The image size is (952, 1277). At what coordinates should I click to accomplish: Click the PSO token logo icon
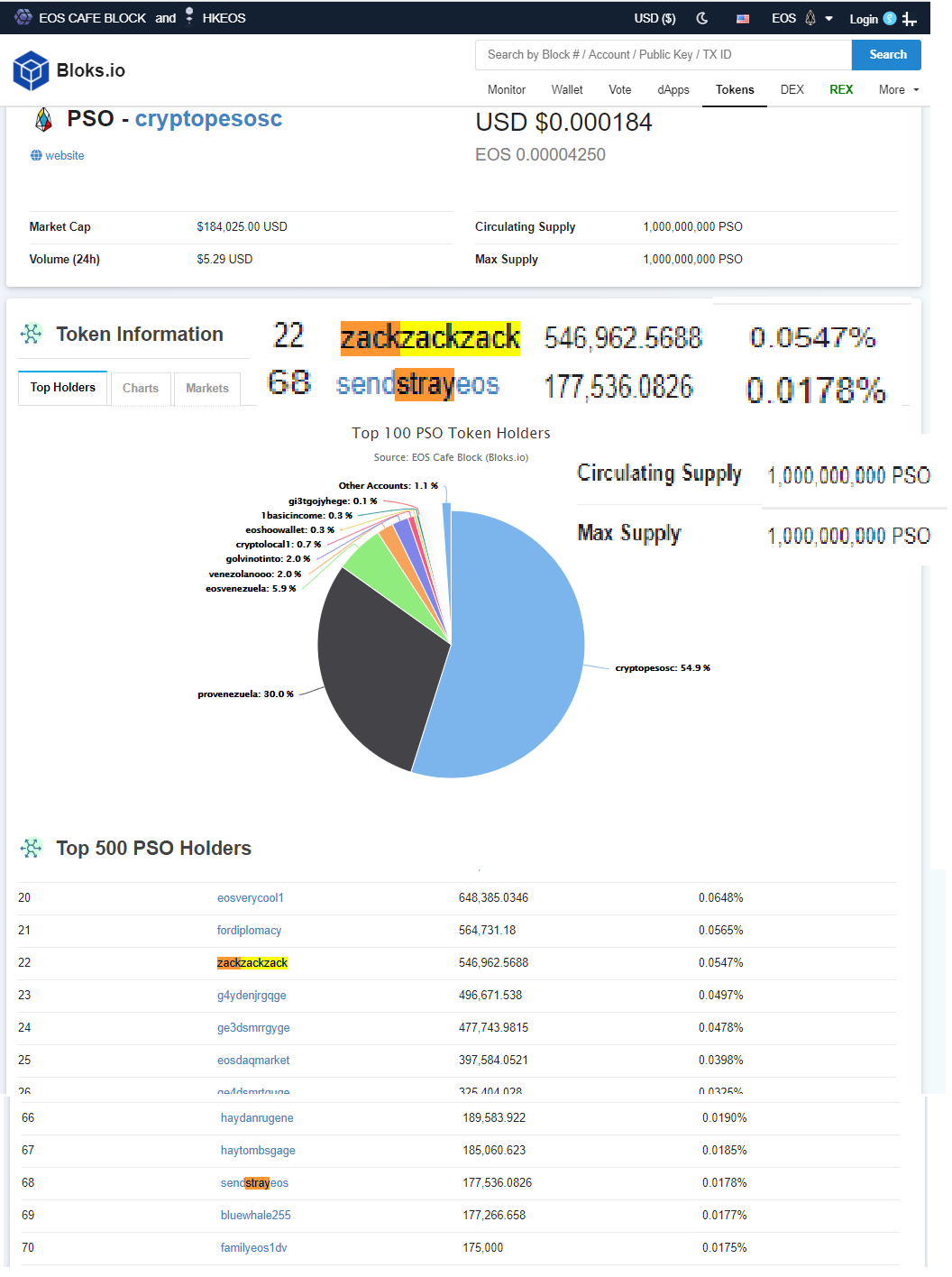tap(42, 119)
